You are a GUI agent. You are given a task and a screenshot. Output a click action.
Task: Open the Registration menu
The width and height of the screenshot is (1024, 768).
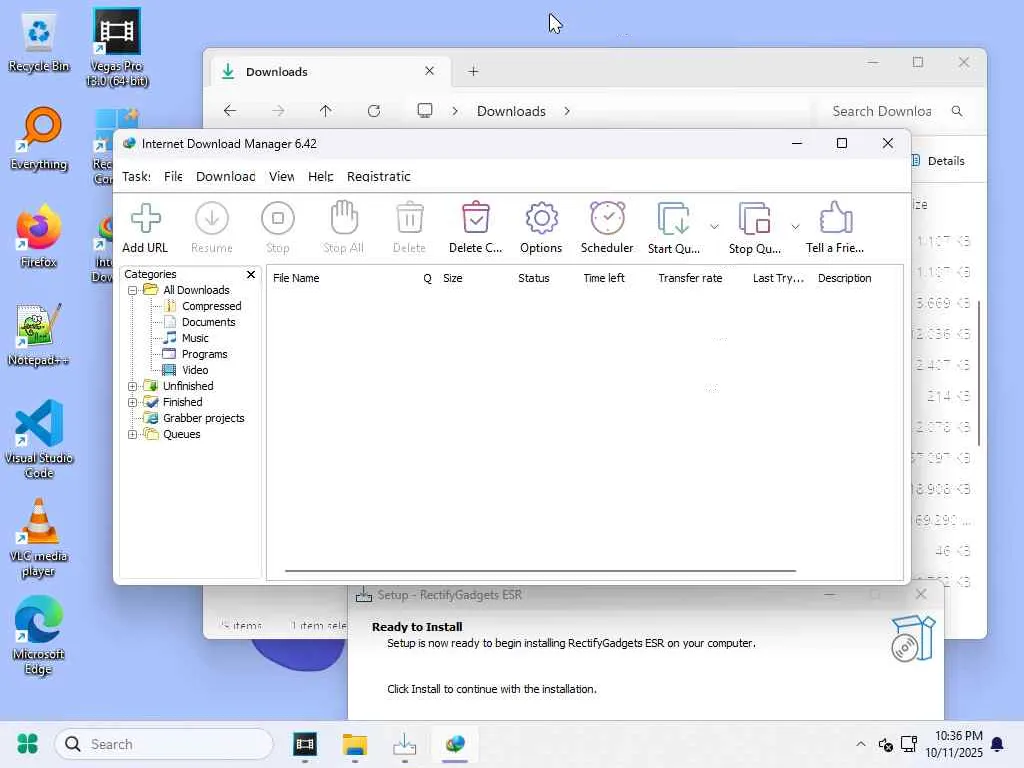pyautogui.click(x=379, y=176)
